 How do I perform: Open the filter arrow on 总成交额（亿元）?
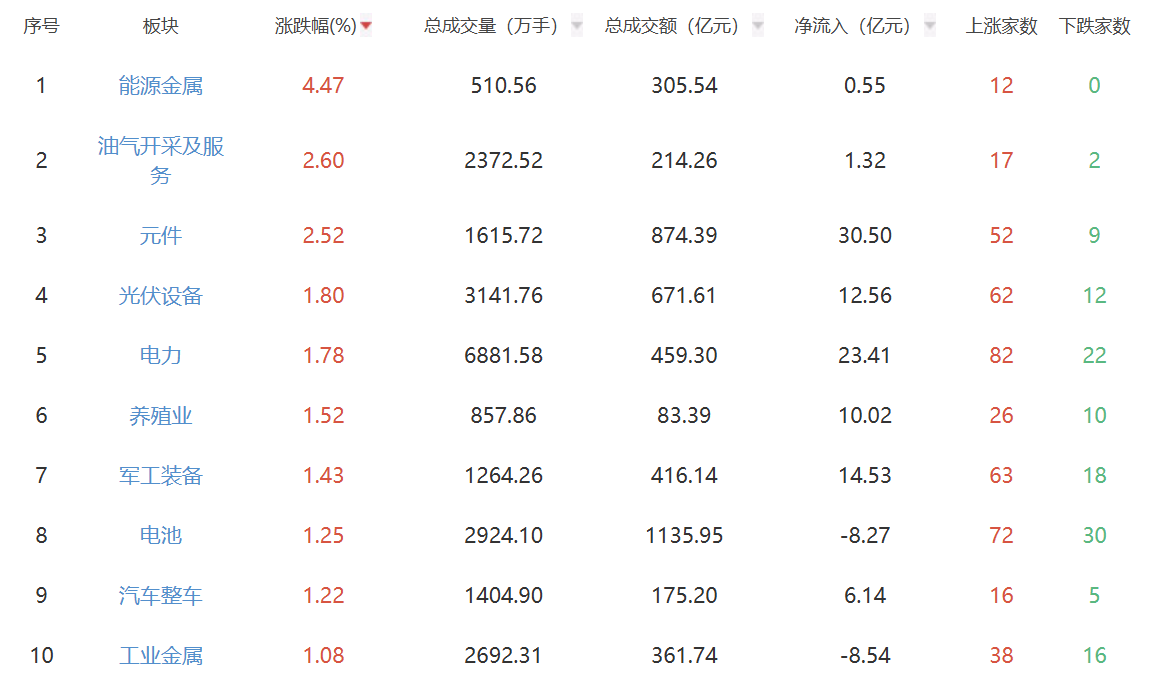(x=758, y=27)
